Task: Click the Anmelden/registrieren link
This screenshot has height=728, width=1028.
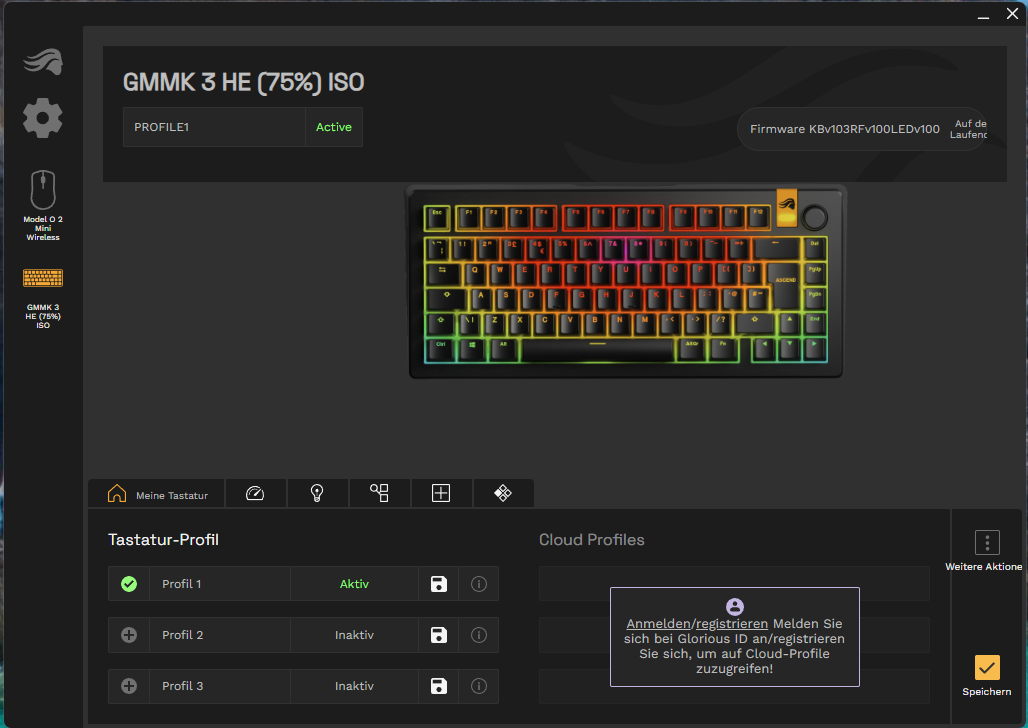Action: click(697, 624)
